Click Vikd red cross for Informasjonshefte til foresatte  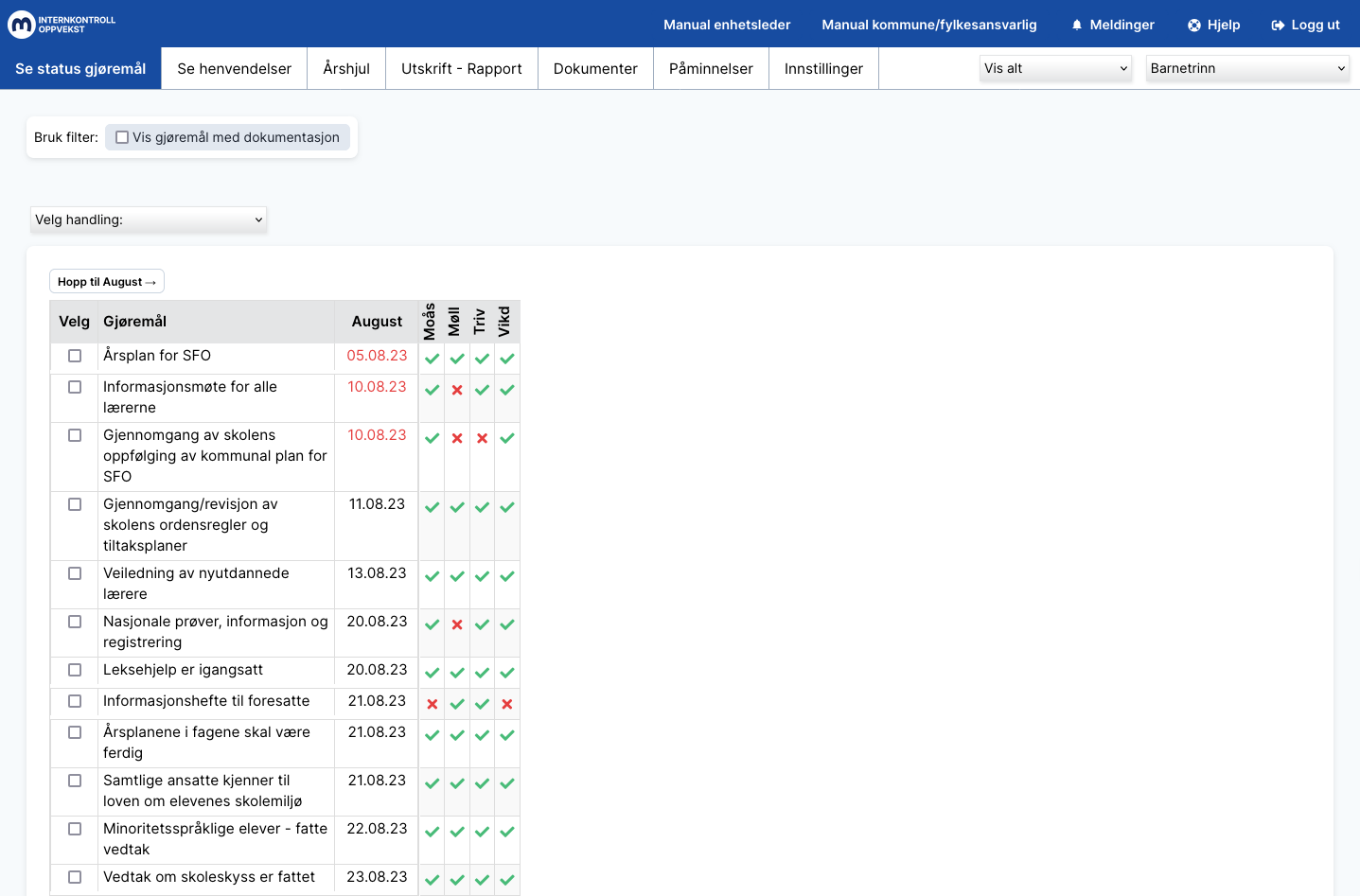coord(507,704)
